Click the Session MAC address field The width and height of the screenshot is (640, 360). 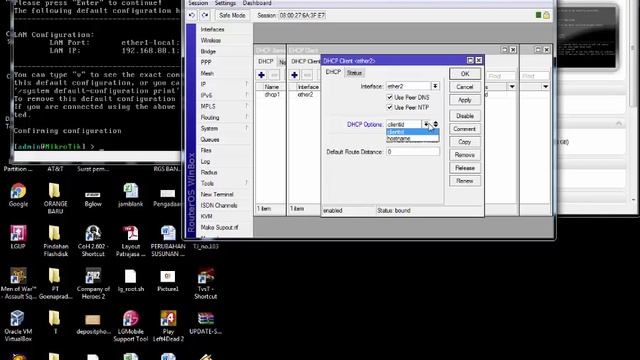(x=302, y=16)
